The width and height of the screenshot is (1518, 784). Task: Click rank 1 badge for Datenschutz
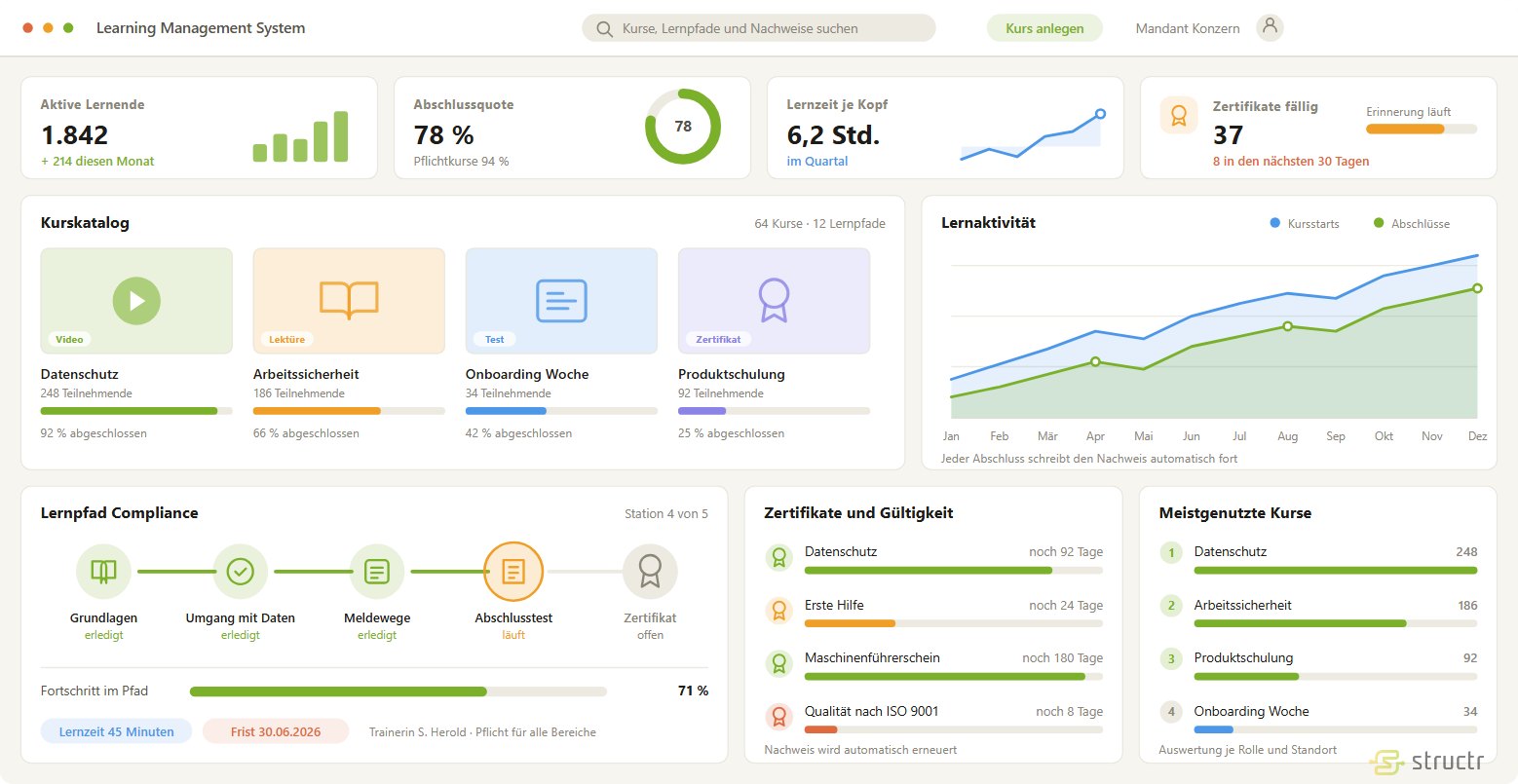(x=1171, y=553)
